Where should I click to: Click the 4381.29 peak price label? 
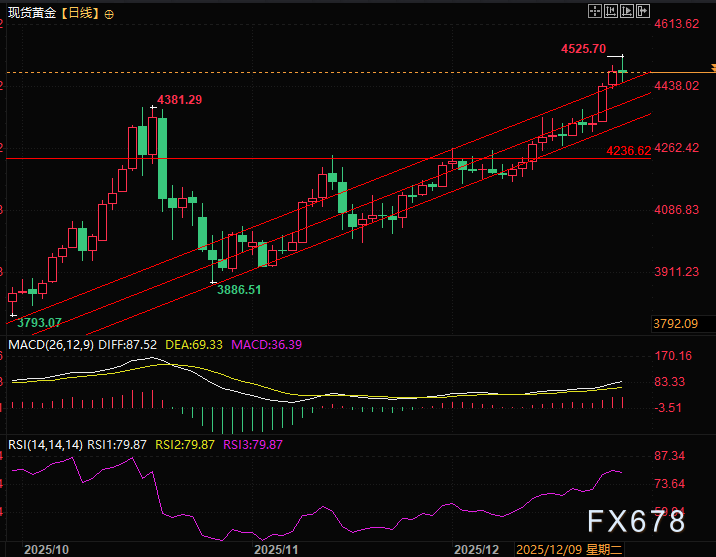point(180,99)
